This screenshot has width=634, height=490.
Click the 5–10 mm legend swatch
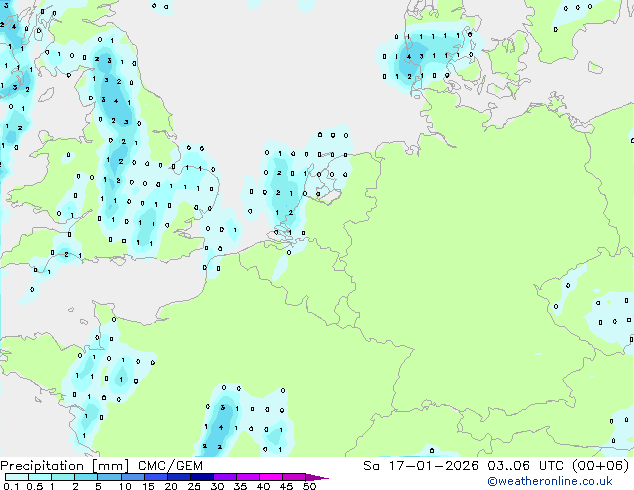(109, 477)
